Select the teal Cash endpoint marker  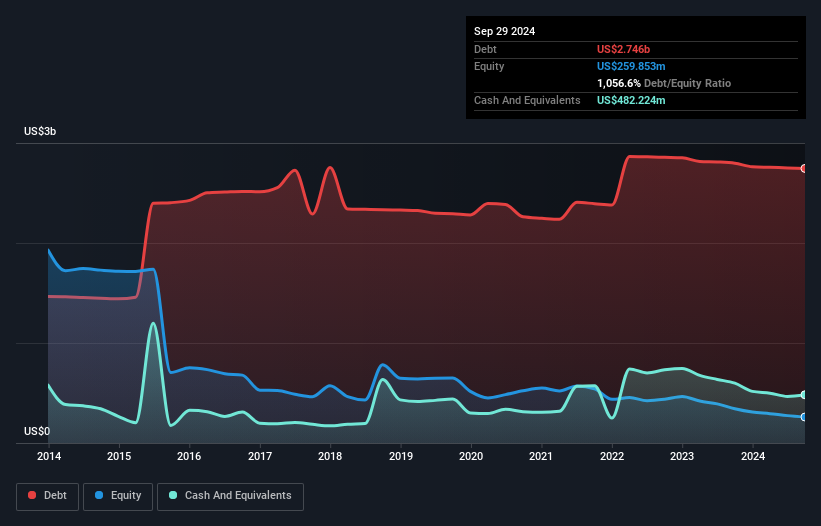coord(804,395)
